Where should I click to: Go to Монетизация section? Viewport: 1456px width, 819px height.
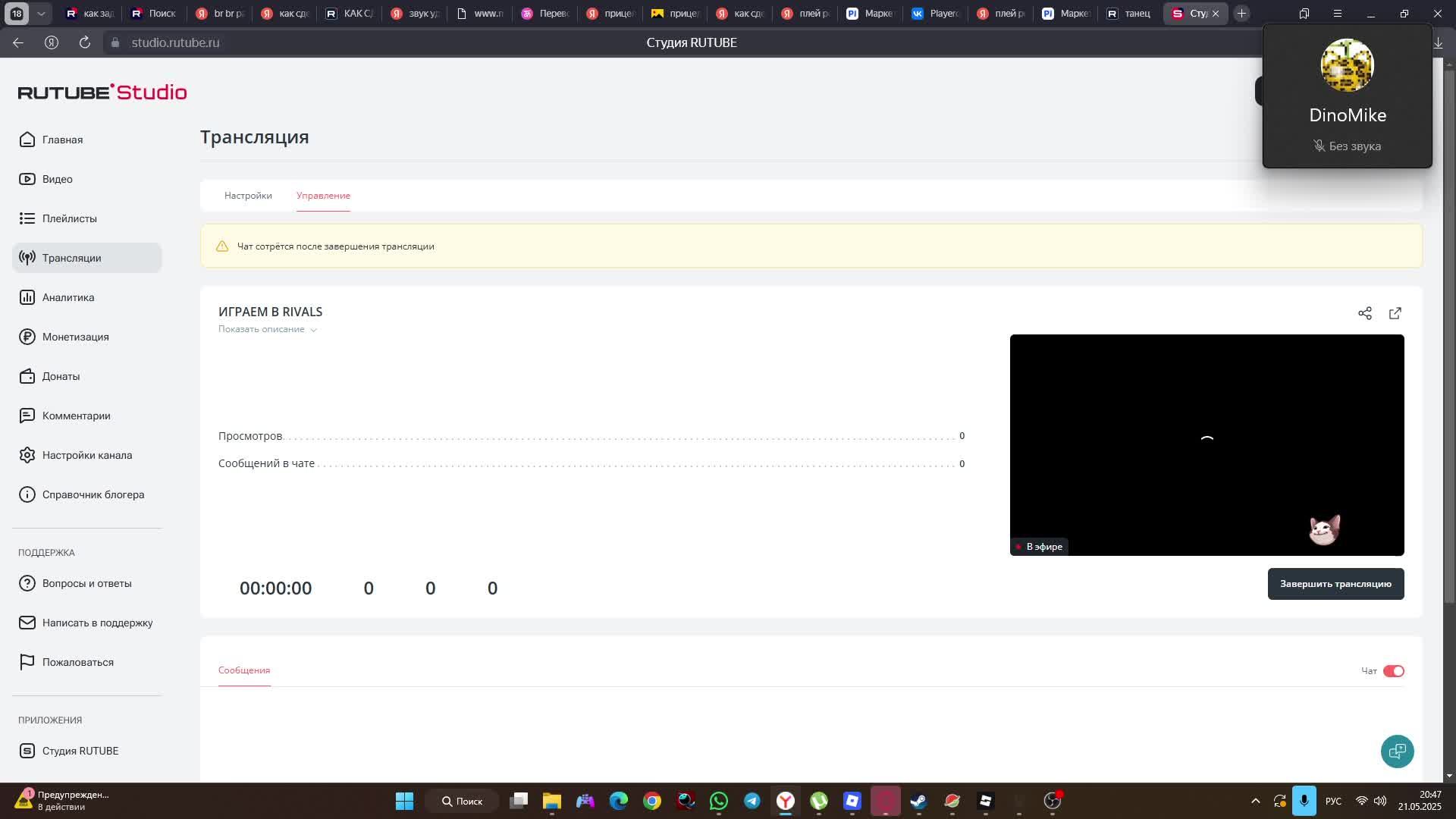tap(75, 337)
